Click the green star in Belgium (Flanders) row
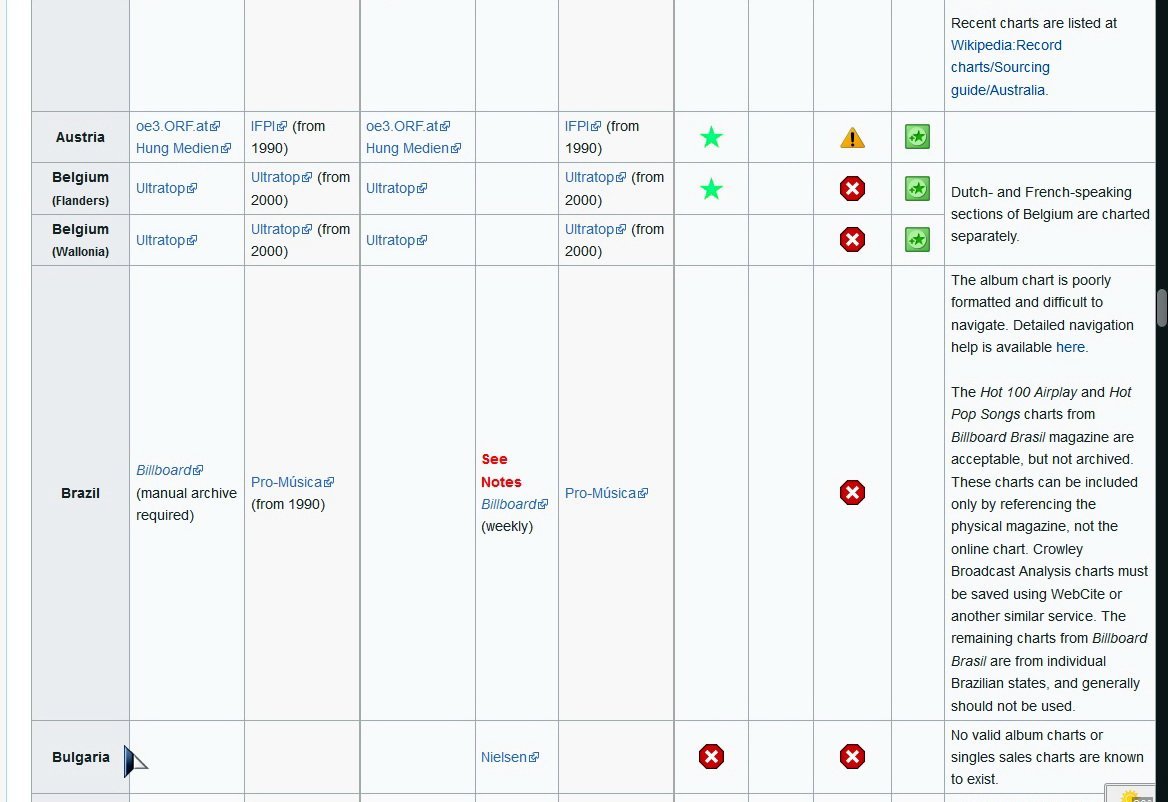The width and height of the screenshot is (1168, 802). click(x=711, y=188)
